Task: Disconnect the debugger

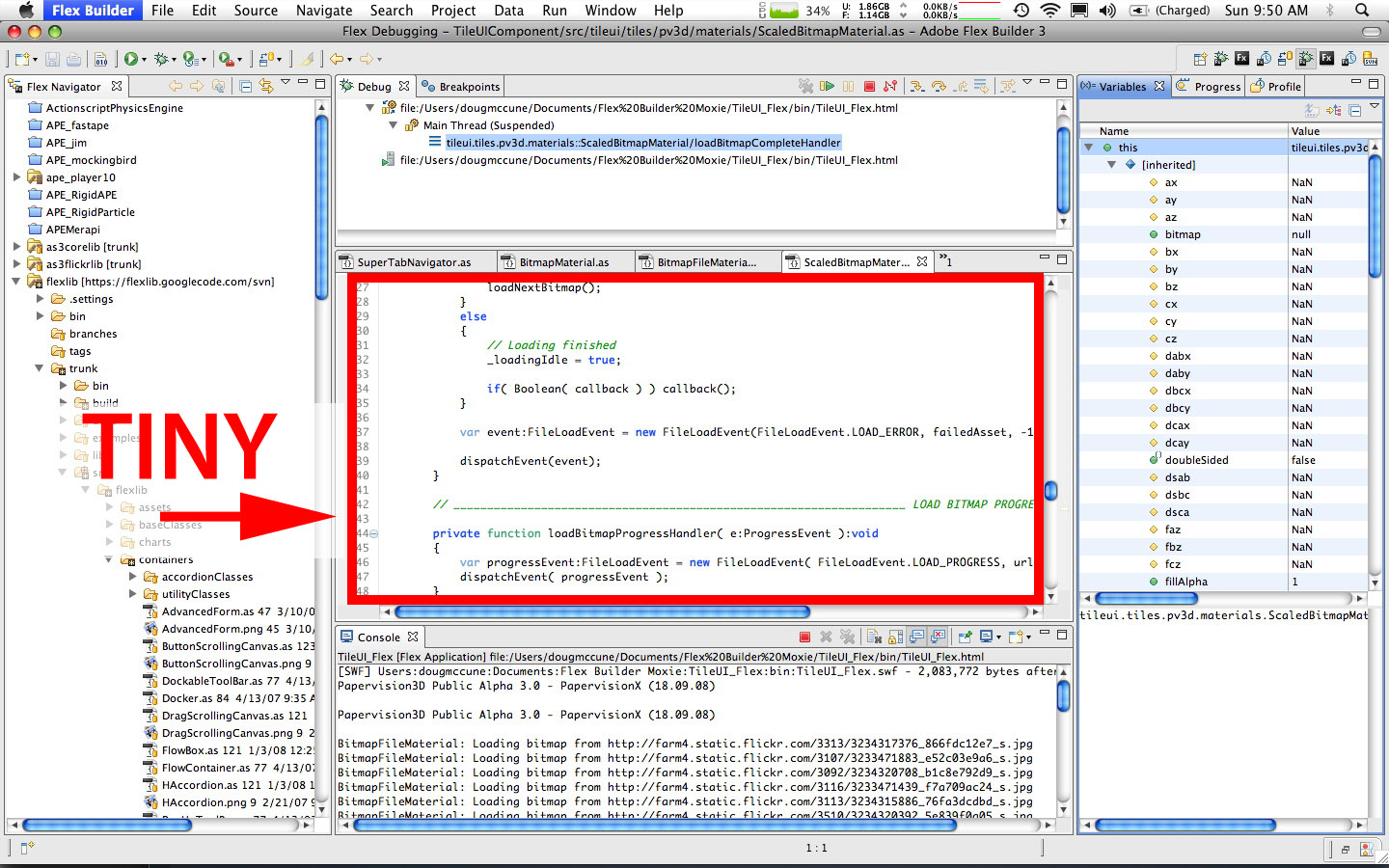Action: click(890, 86)
